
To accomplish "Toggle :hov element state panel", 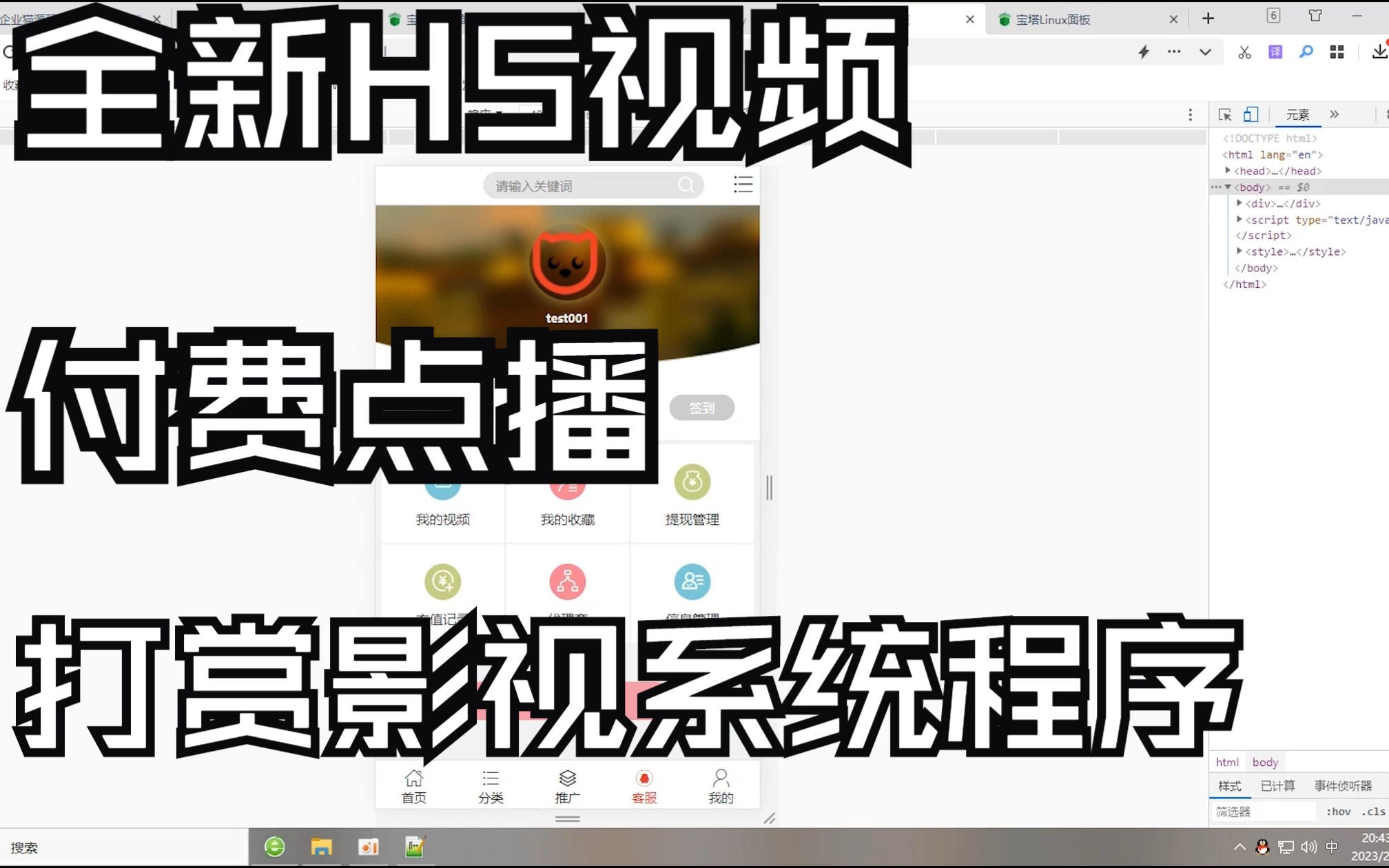I will pos(1338,812).
